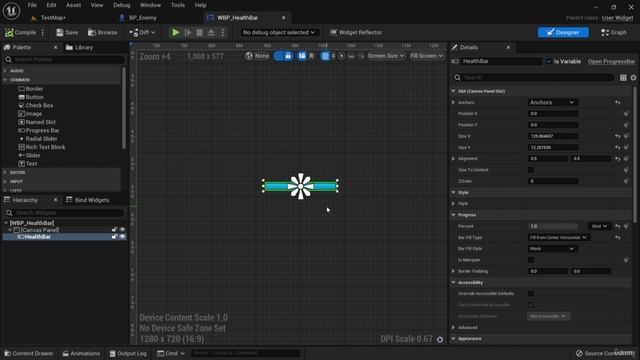Compile the widget blueprint
Image resolution: width=640 pixels, height=360 pixels.
pyautogui.click(x=20, y=32)
